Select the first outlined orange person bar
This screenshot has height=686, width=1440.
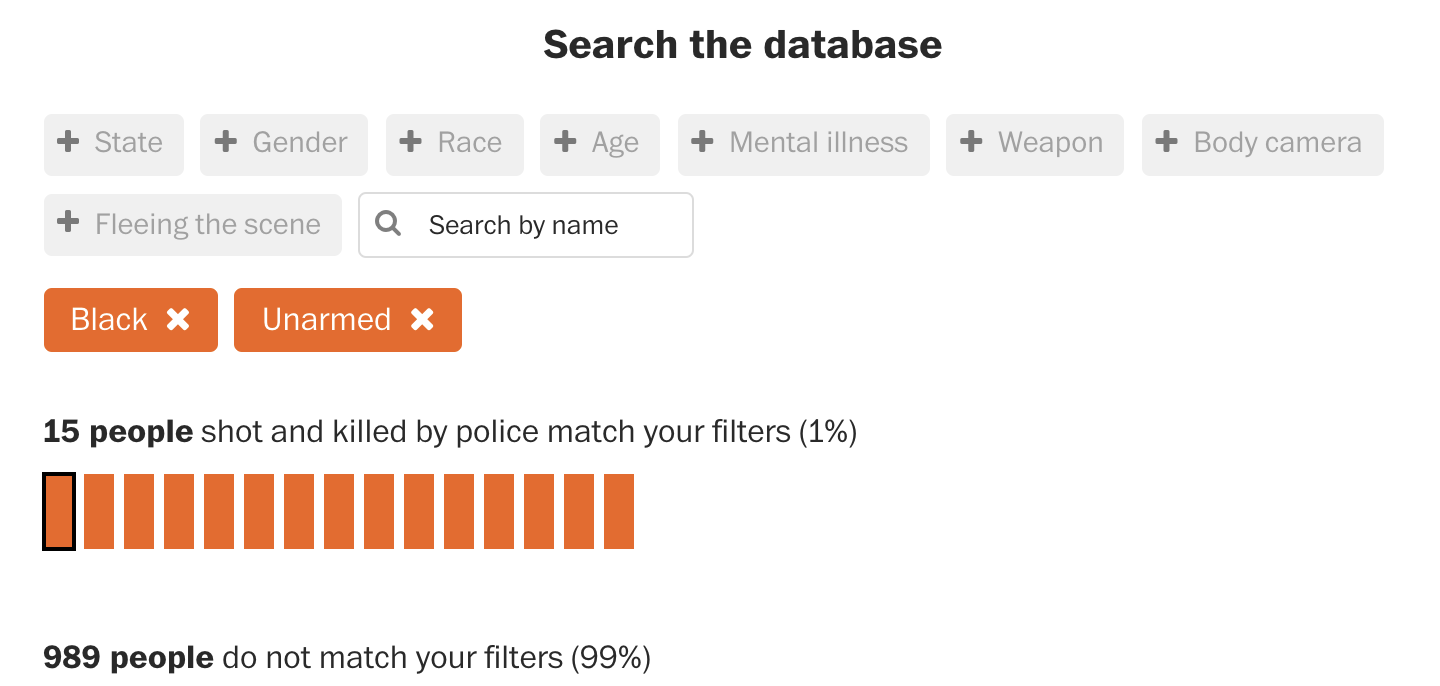[59, 512]
